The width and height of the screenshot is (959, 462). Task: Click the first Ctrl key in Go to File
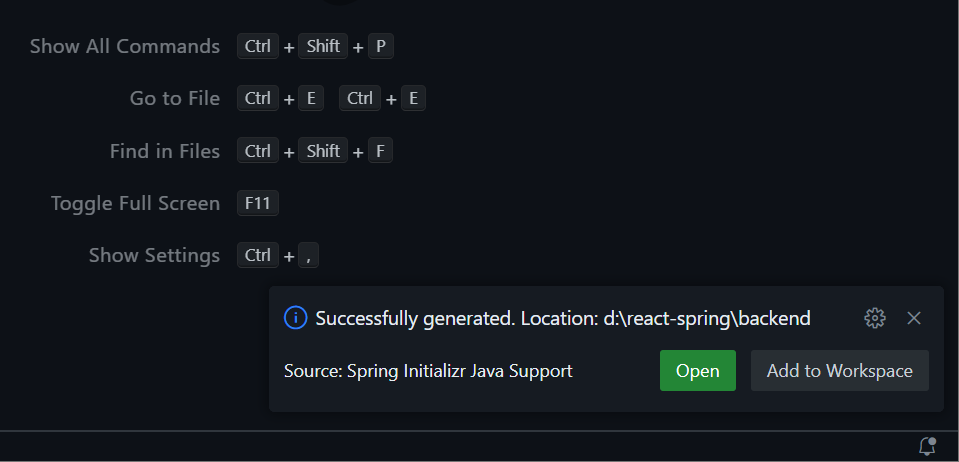[x=257, y=99]
